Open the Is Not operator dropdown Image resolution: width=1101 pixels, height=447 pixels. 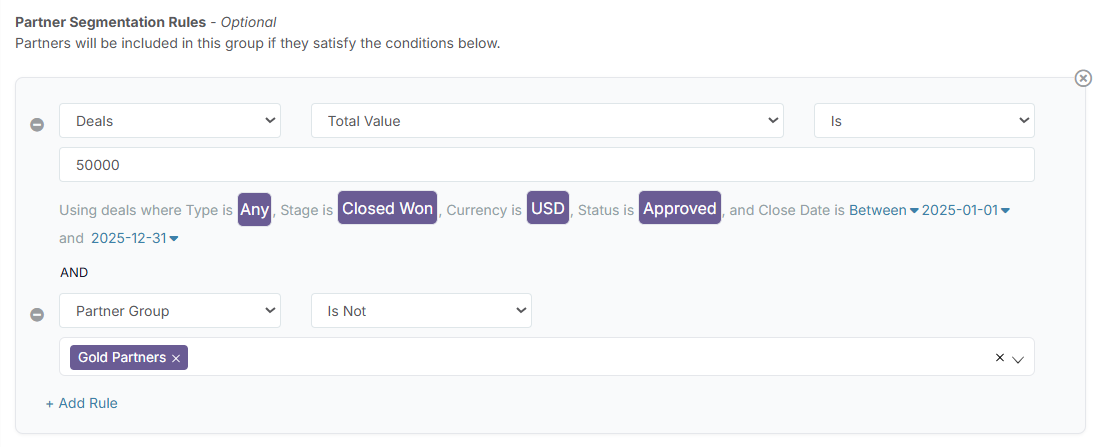tap(421, 311)
